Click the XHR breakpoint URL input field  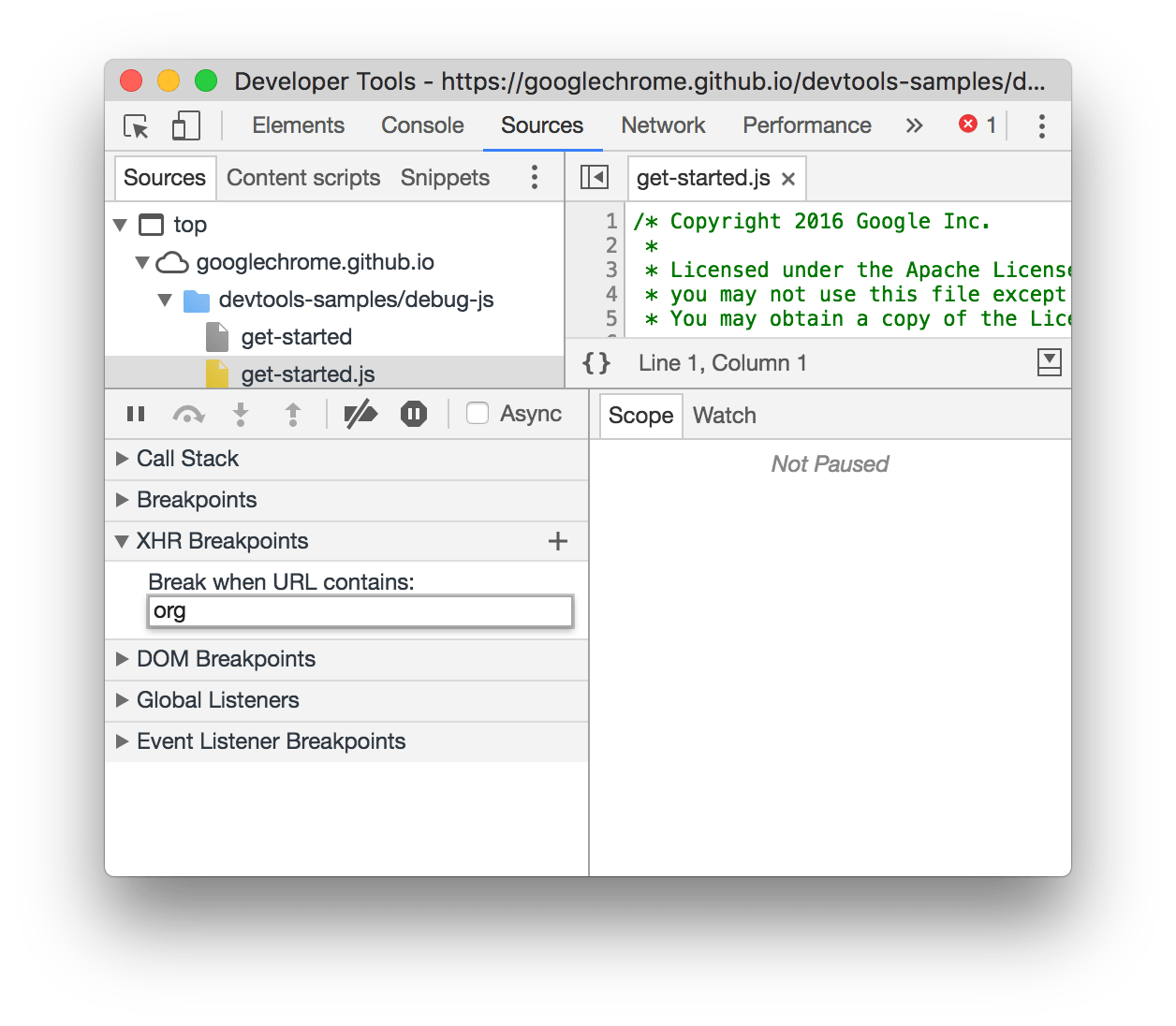click(x=360, y=610)
